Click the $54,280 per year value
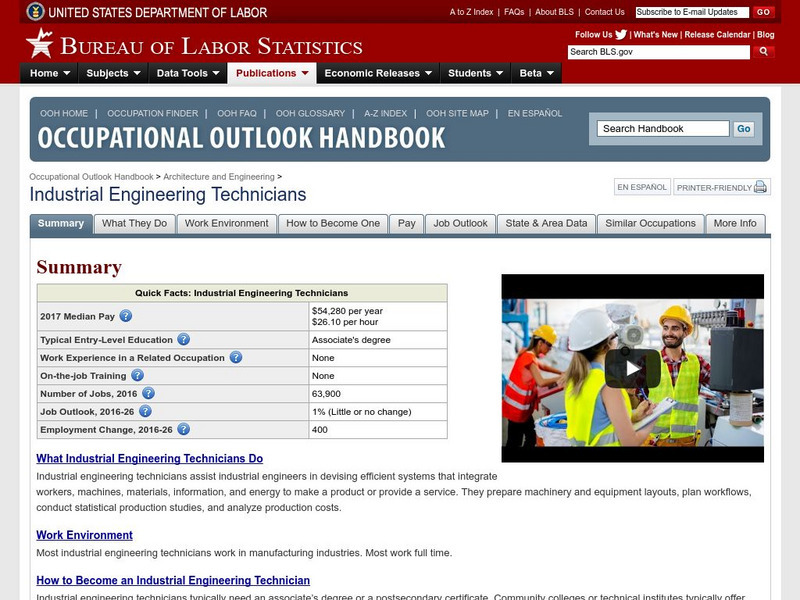The height and width of the screenshot is (600, 800). click(347, 311)
